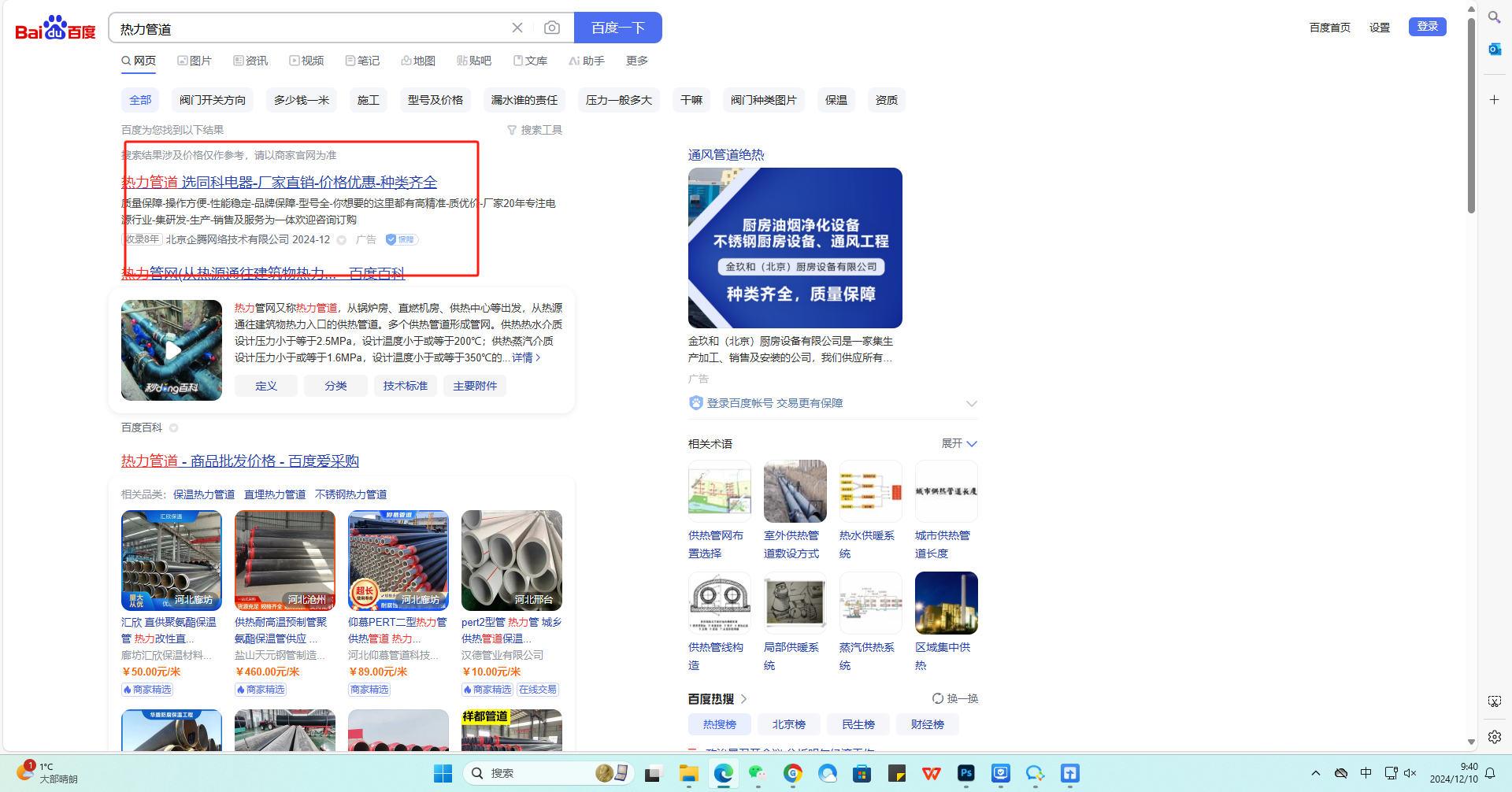
Task: Switch to the 资讯 tab
Action: 250,61
